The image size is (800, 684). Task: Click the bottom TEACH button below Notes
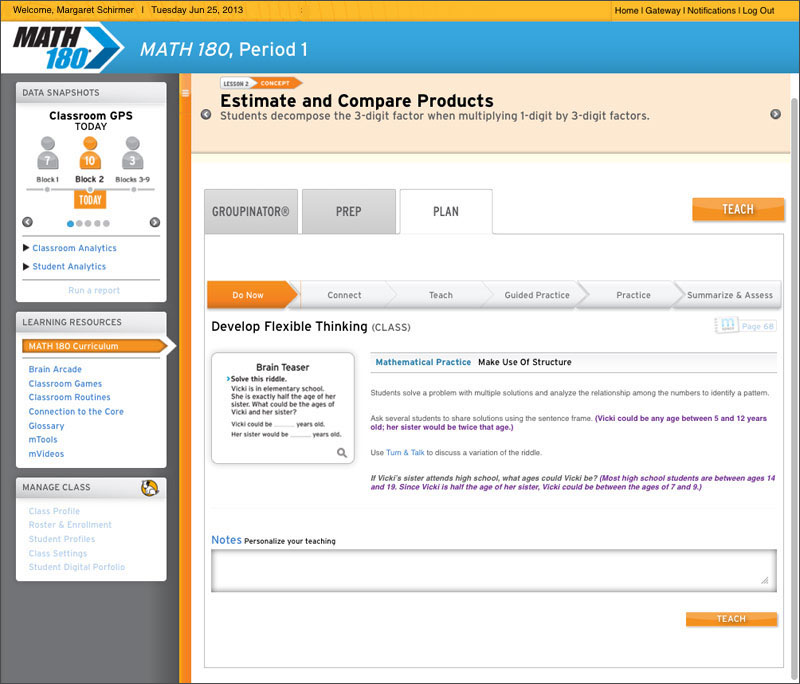[731, 619]
